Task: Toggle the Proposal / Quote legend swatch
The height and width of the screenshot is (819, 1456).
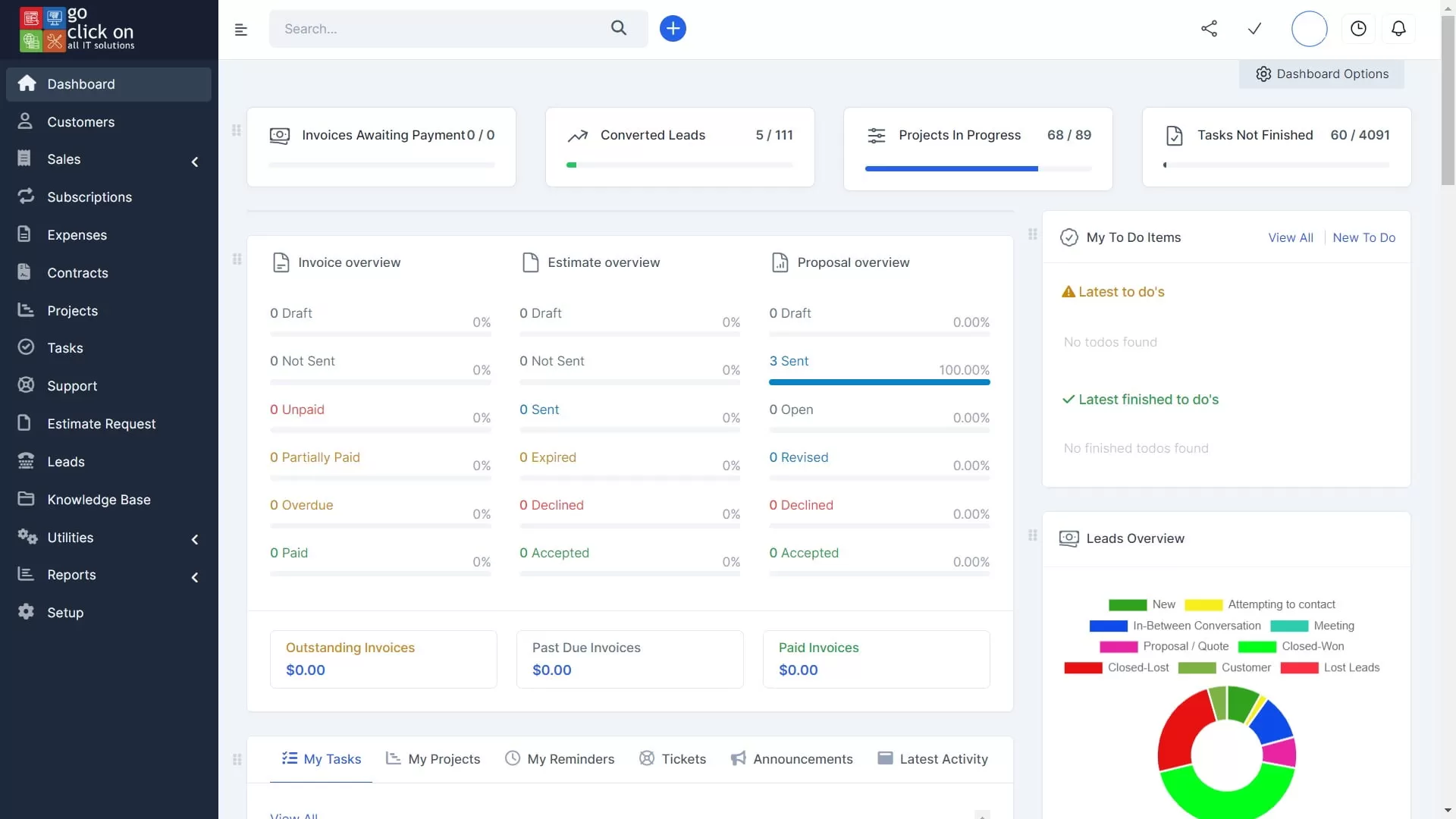Action: [1119, 647]
